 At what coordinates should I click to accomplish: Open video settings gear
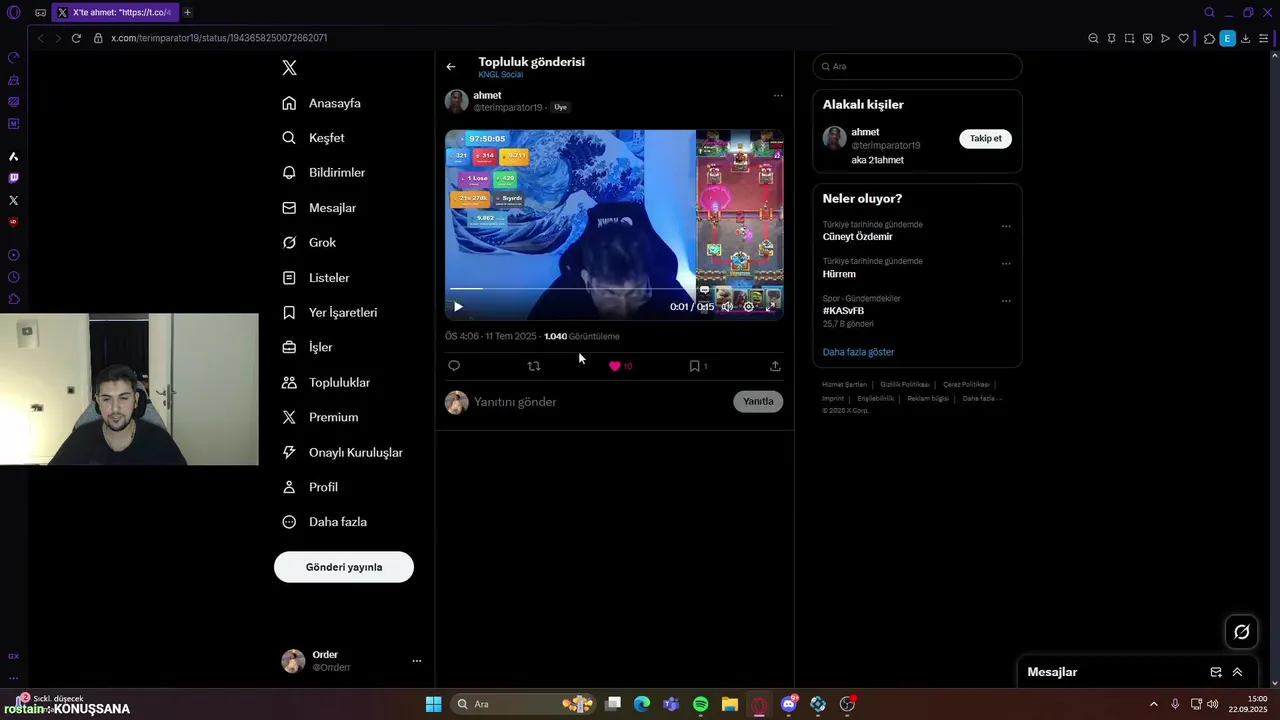748,307
